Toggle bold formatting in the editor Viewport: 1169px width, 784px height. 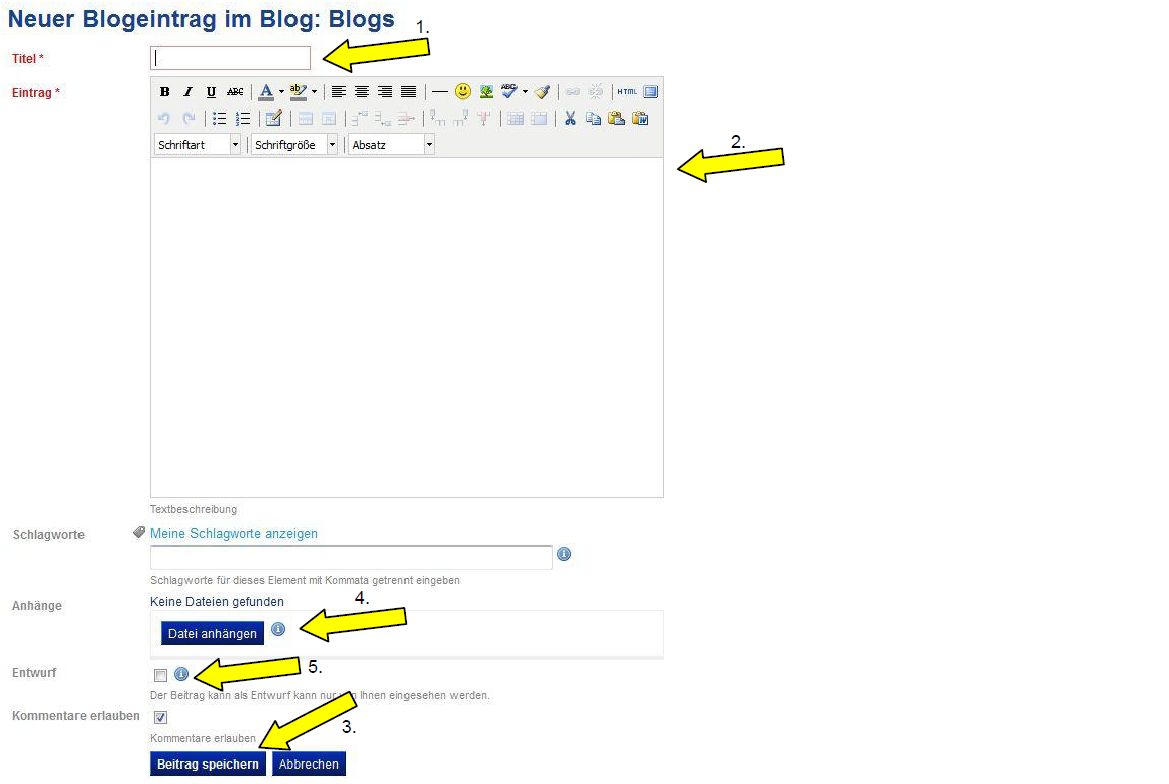(165, 92)
